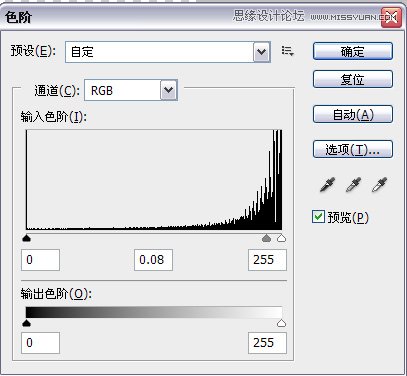Click the input shadow value field 0

coord(41,260)
